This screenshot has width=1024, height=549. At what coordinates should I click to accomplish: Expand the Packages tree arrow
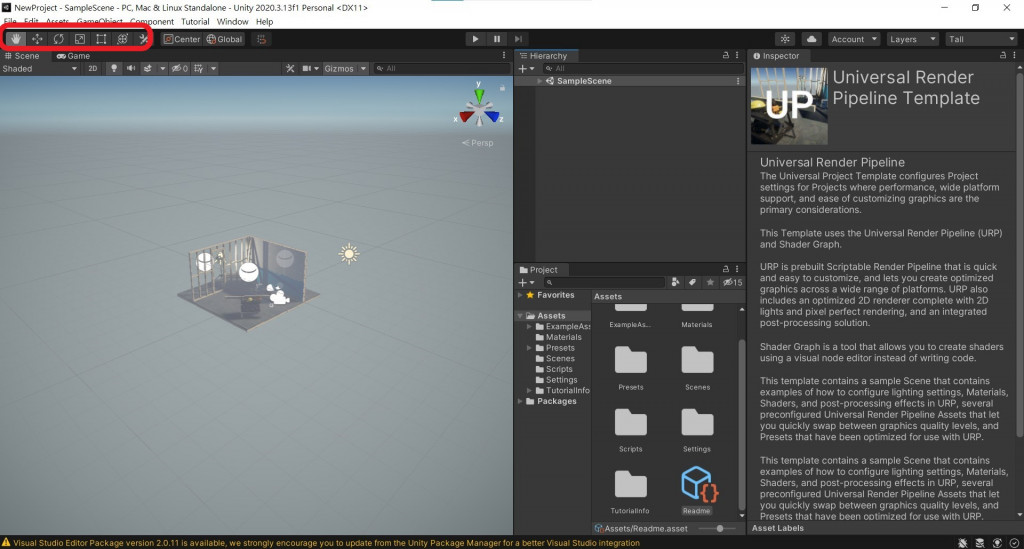(520, 401)
